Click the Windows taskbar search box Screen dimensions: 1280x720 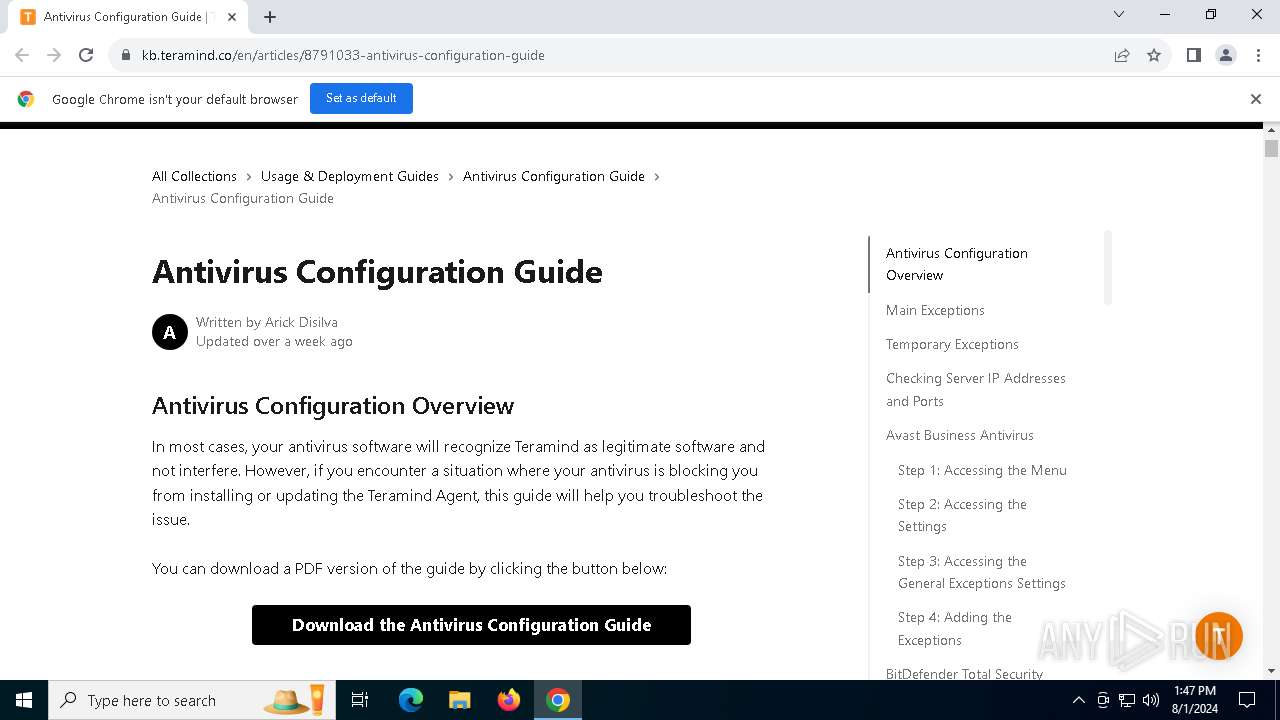[190, 700]
